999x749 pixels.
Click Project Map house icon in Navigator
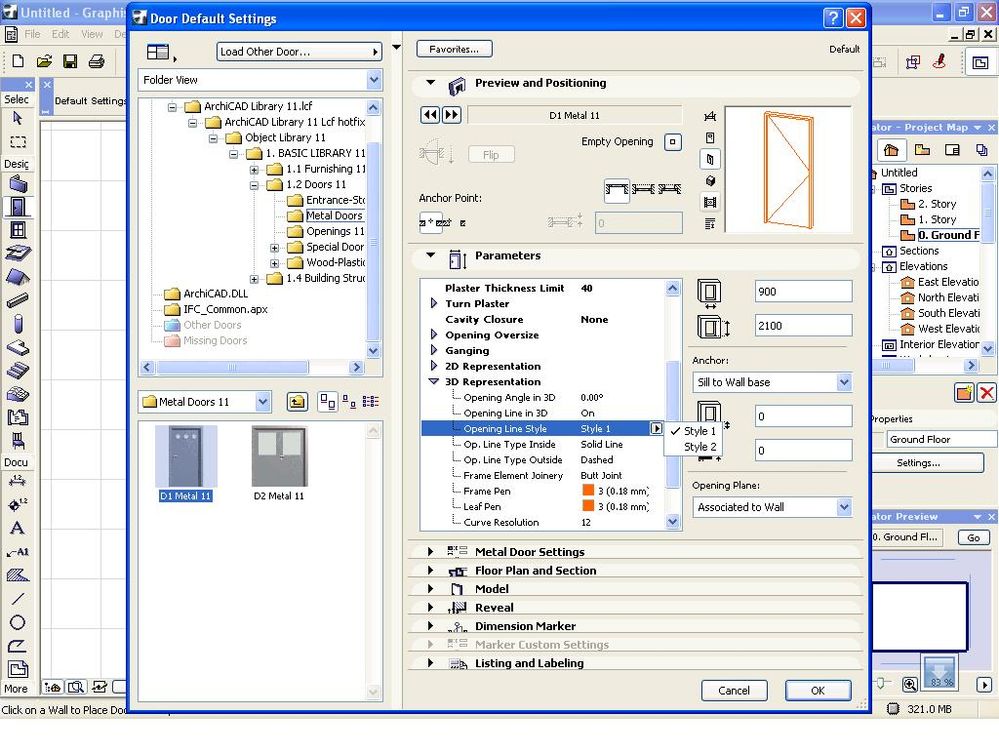pyautogui.click(x=891, y=150)
